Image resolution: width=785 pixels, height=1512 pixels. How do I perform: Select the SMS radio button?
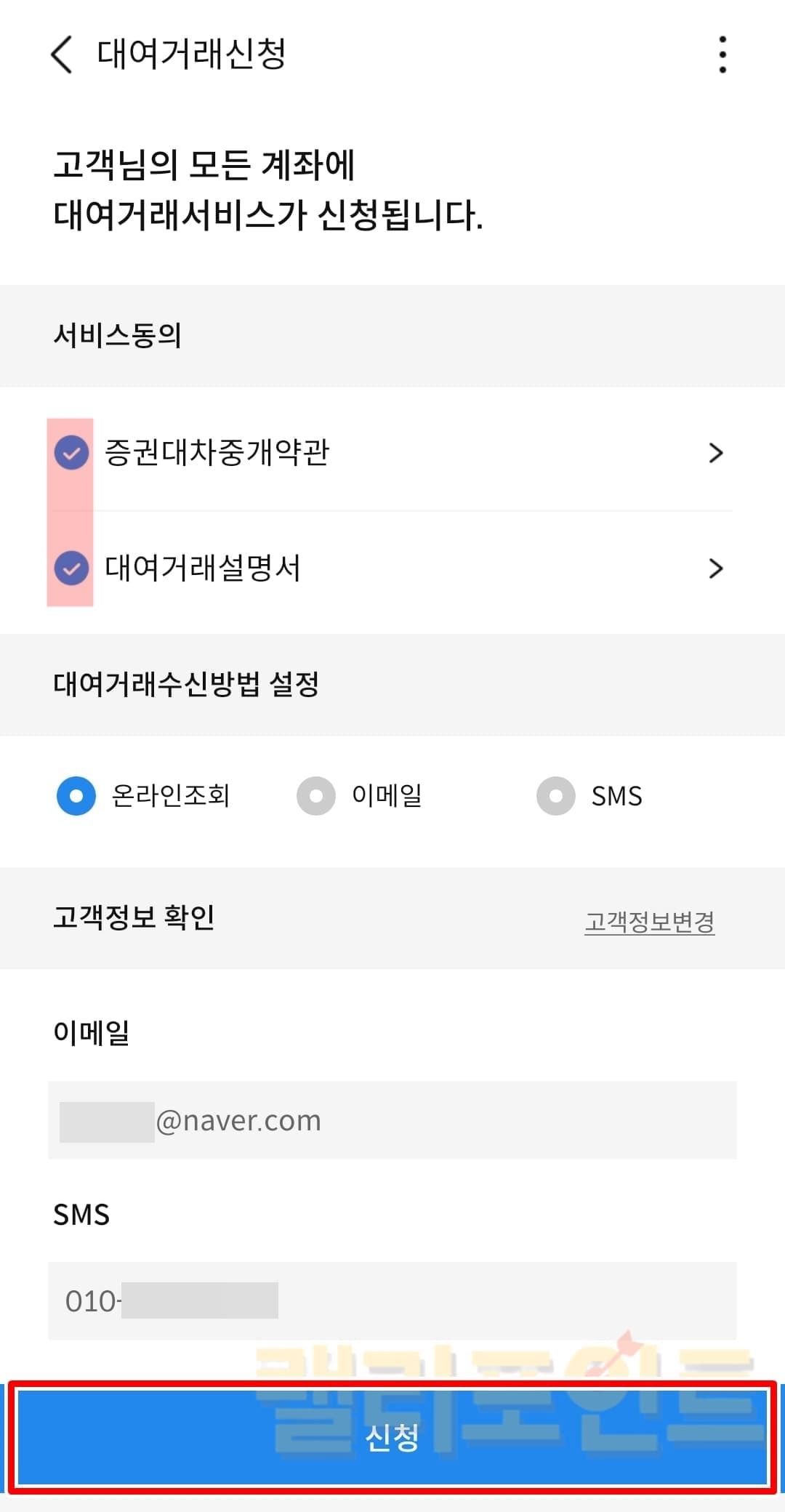pyautogui.click(x=556, y=796)
